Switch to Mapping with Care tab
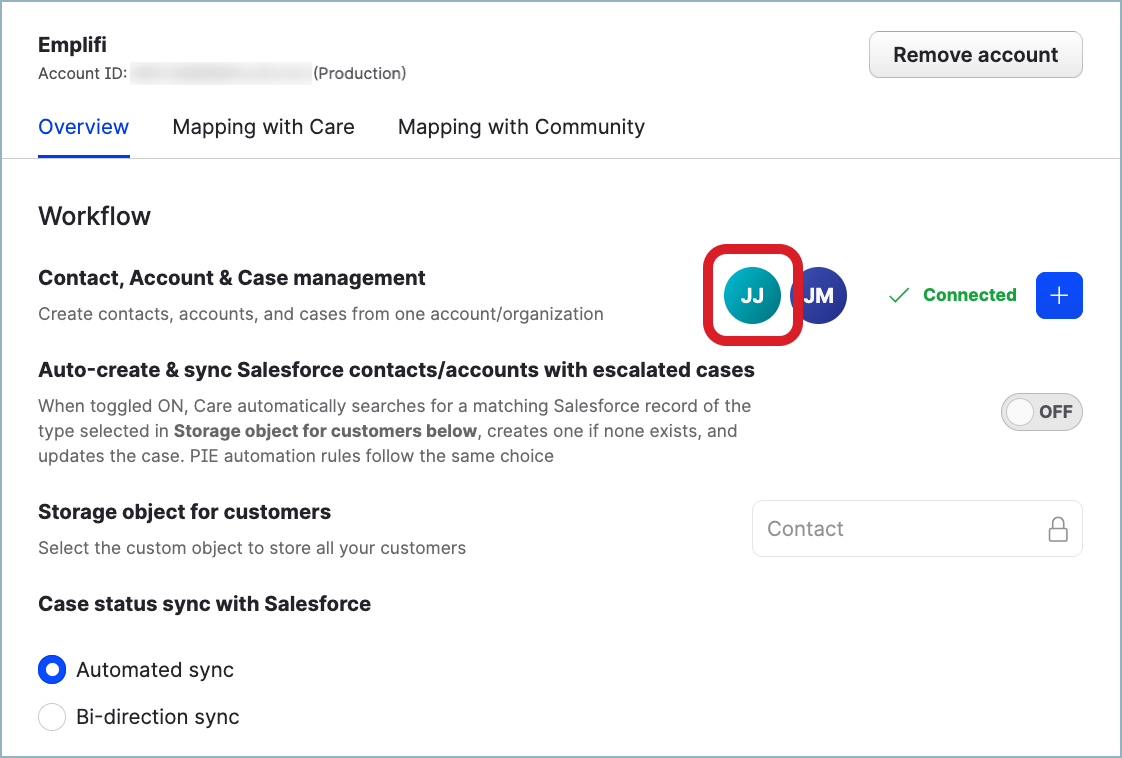This screenshot has width=1122, height=758. pos(263,127)
